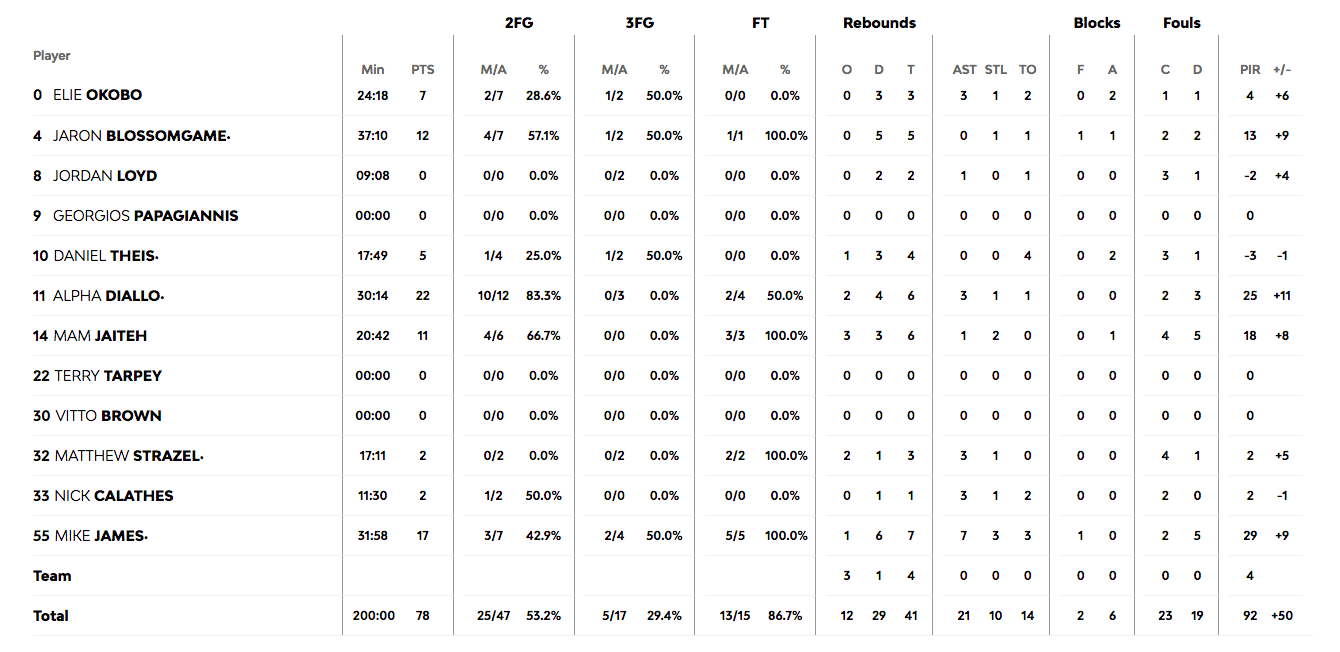Click the PIR column header
Screen dimensions: 1340x652
pyautogui.click(x=1250, y=70)
